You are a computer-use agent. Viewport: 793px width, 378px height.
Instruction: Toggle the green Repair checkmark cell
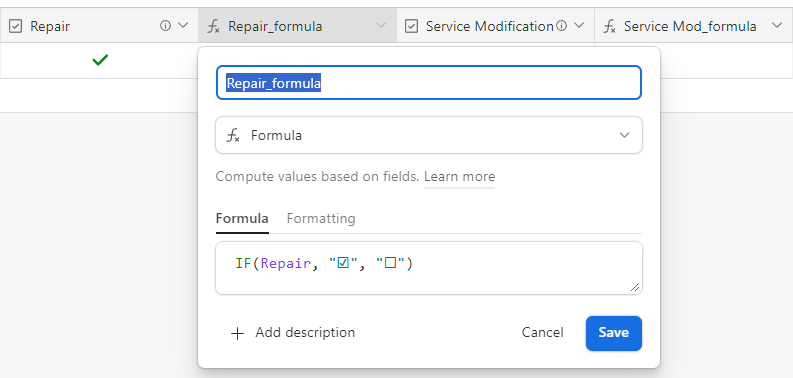(100, 61)
